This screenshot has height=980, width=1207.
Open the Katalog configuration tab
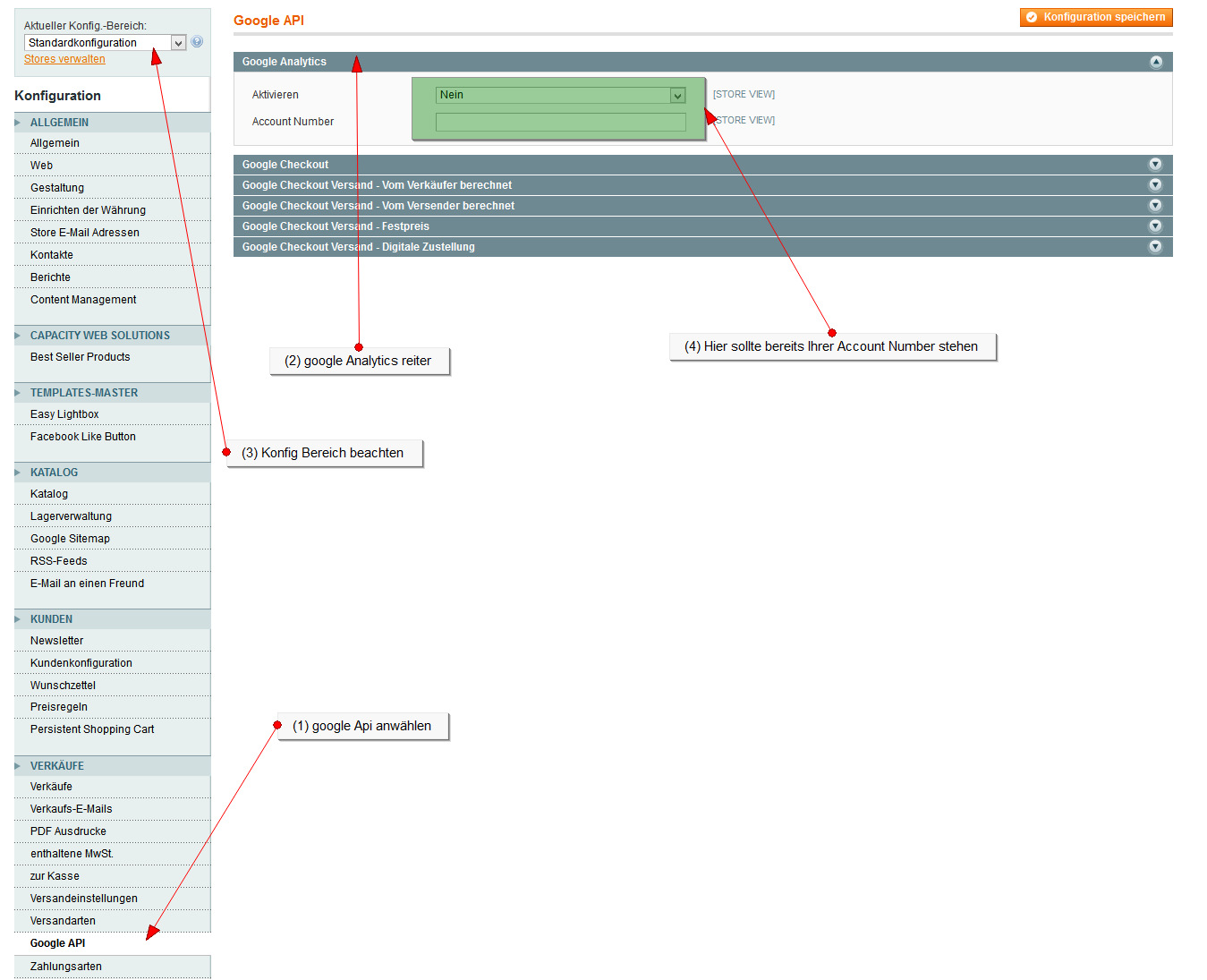coord(112,494)
